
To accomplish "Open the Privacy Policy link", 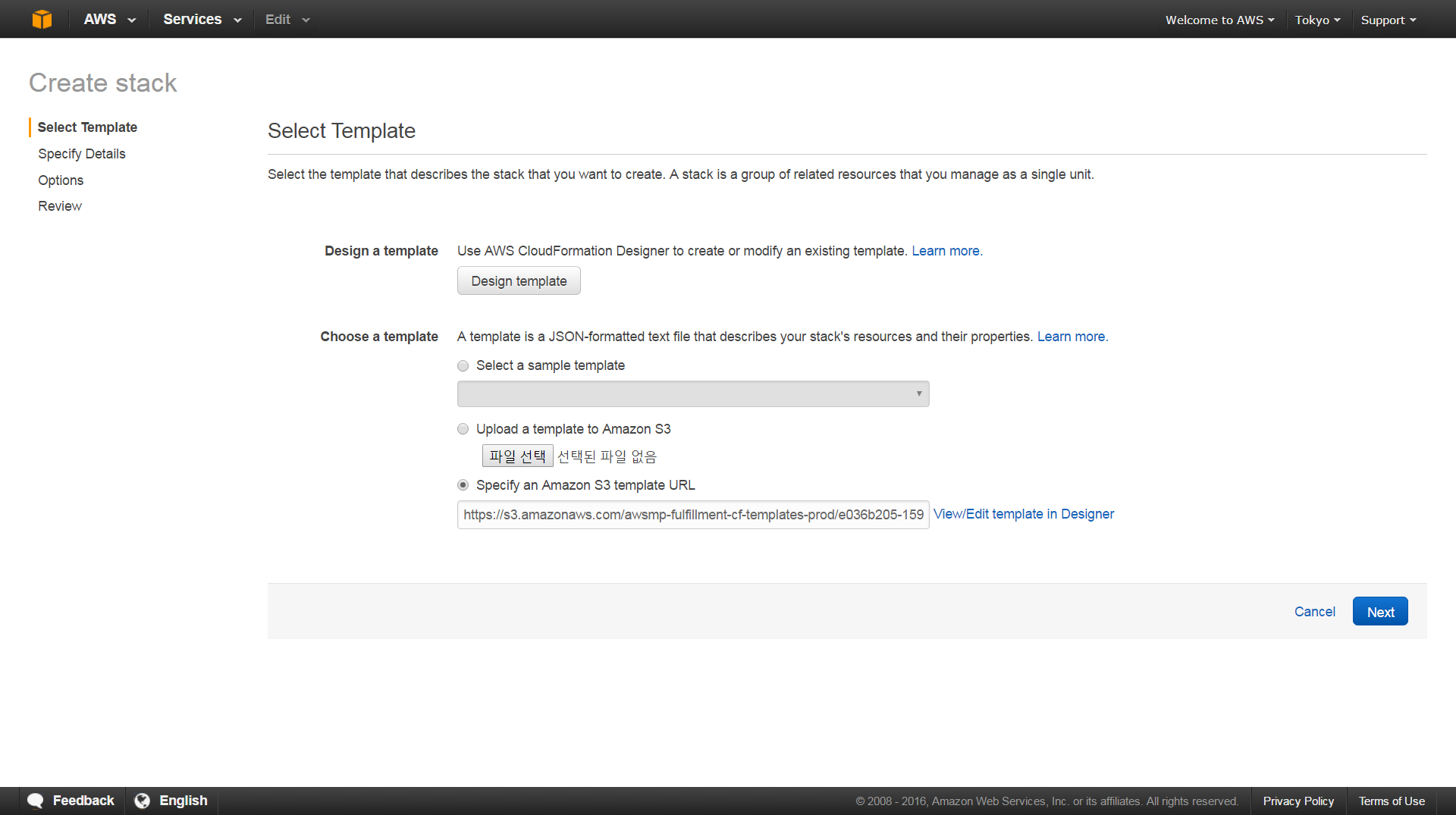I will point(1298,801).
